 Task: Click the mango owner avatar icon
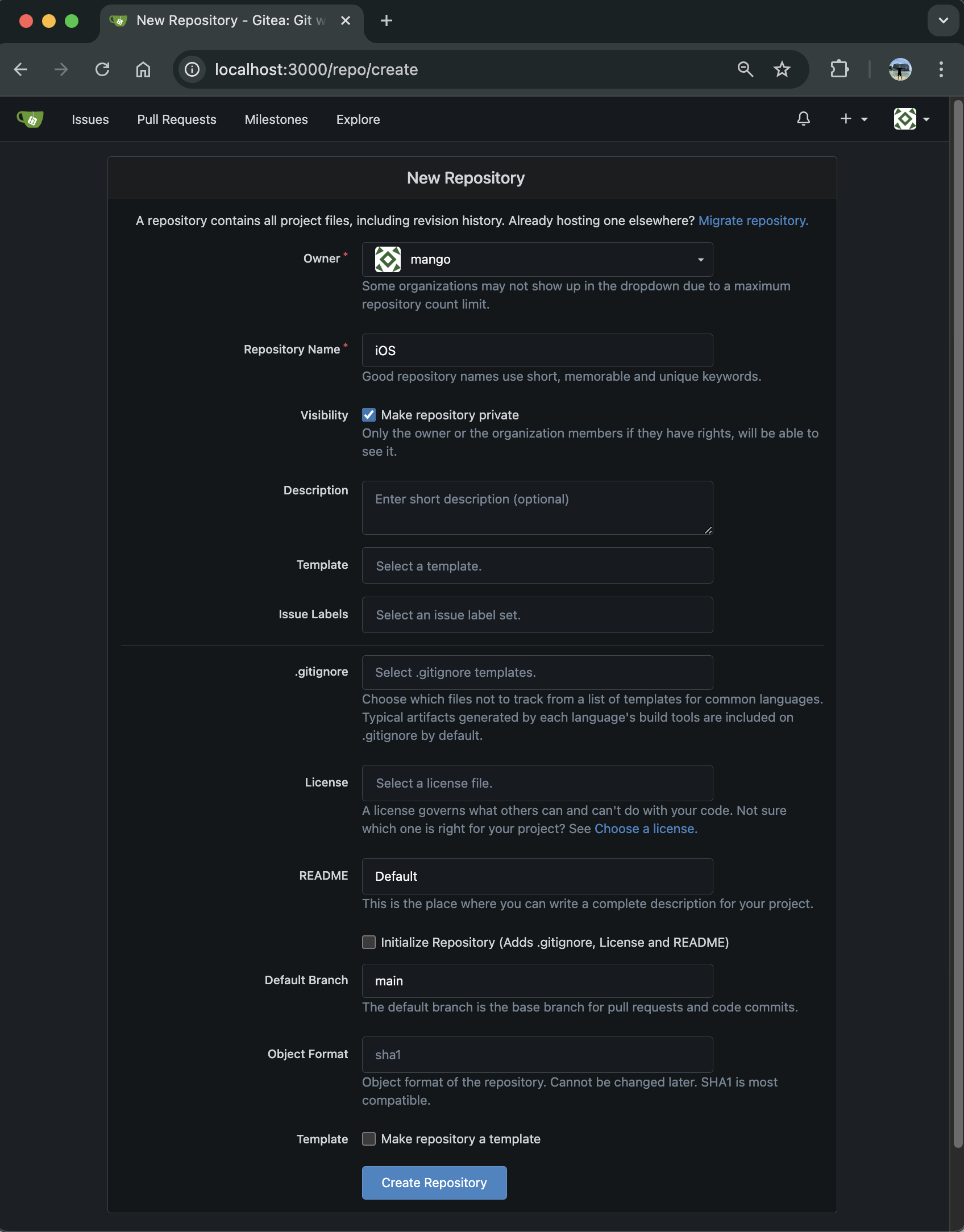pyautogui.click(x=388, y=260)
